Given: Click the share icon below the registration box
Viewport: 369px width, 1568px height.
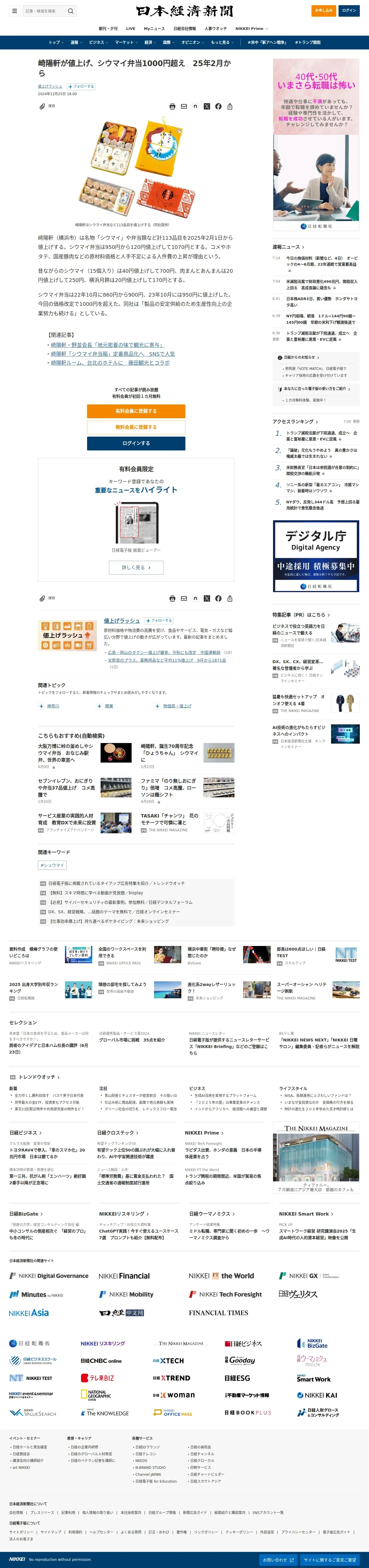Looking at the screenshot, I should click(230, 598).
